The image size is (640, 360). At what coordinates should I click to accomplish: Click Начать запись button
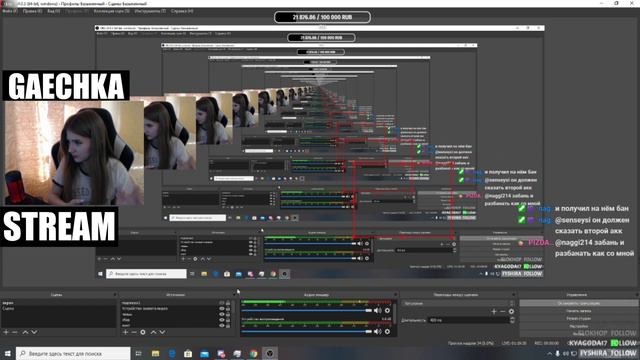(x=578, y=311)
